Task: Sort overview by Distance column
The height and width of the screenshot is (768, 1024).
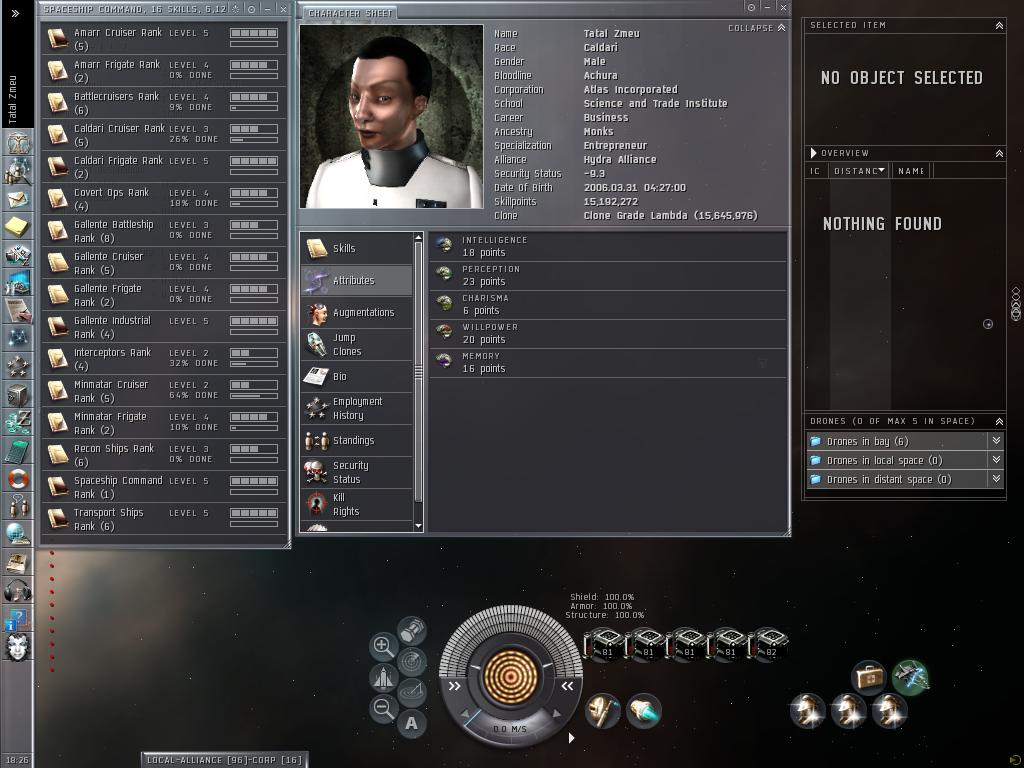Action: pos(859,170)
